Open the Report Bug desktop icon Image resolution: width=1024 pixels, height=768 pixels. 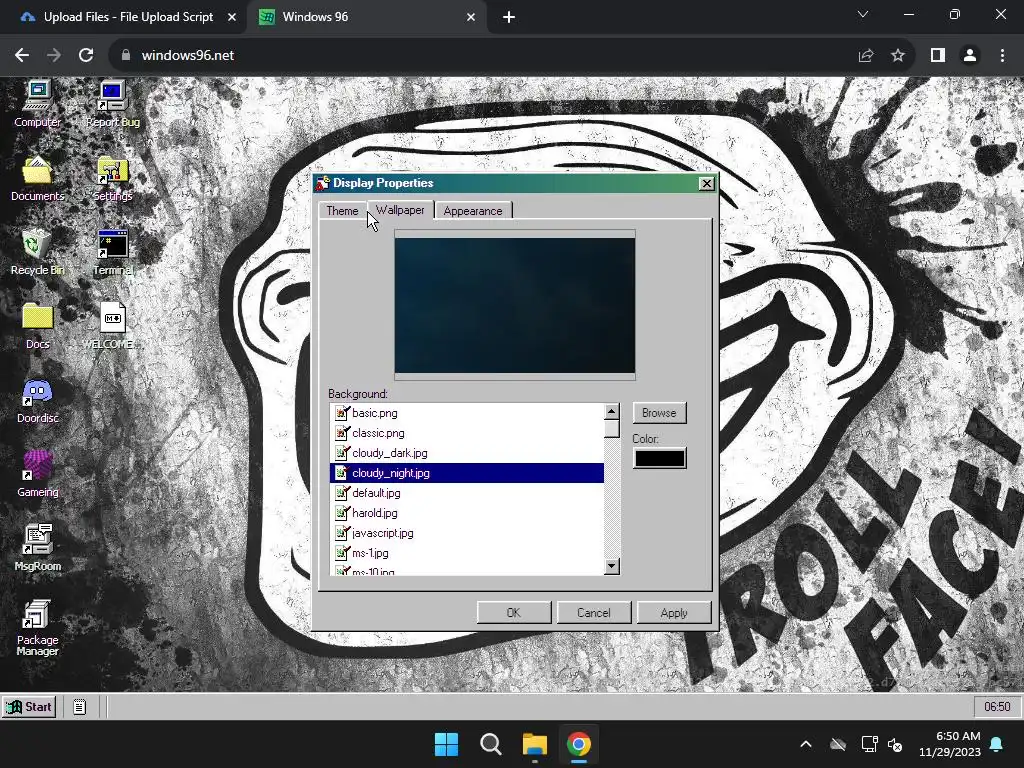point(112,103)
